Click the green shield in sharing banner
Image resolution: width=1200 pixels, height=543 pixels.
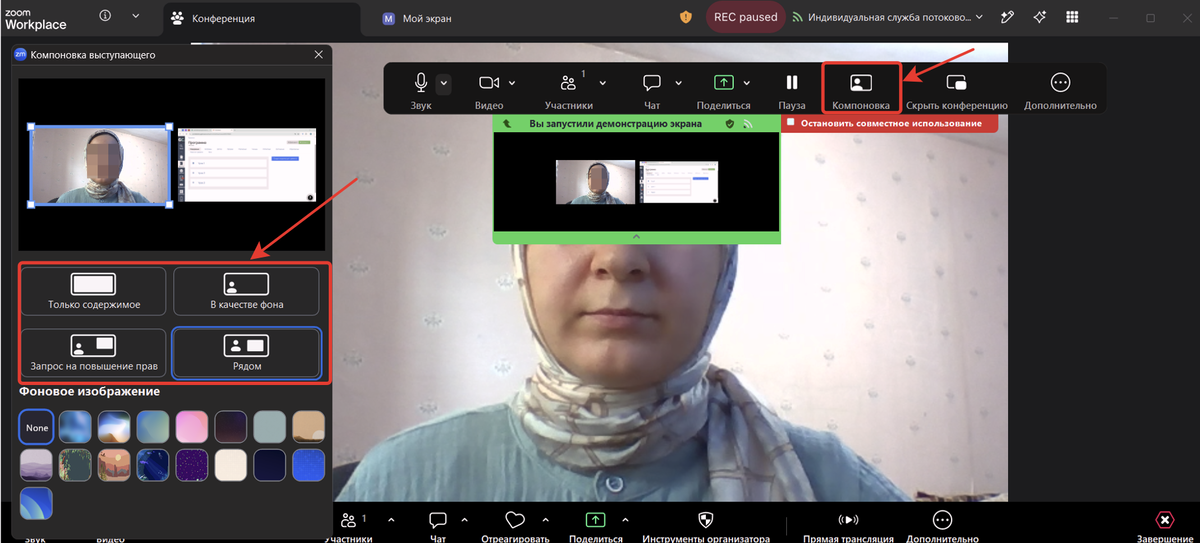729,124
